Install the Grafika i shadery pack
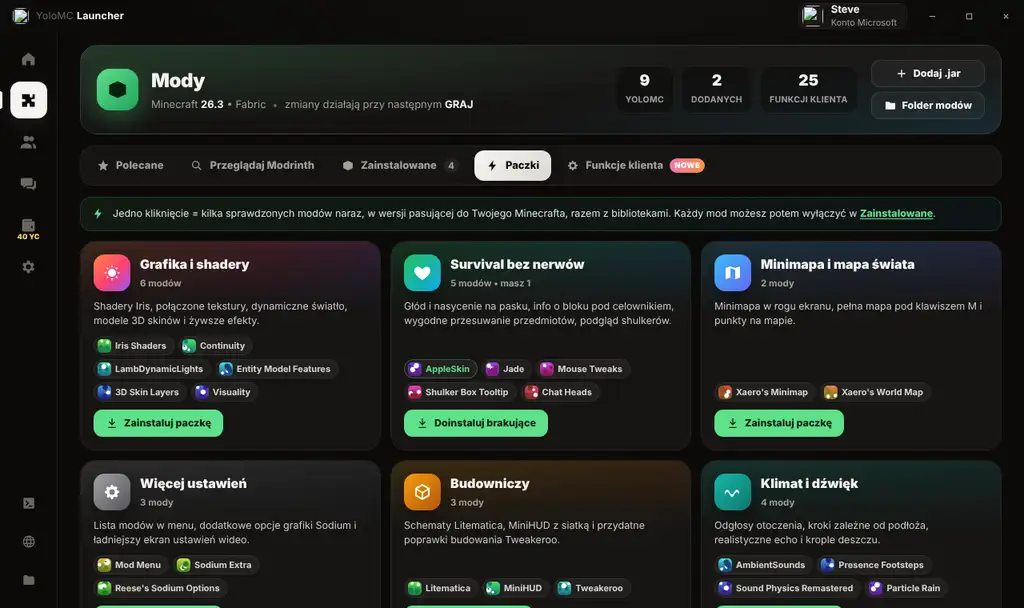 point(158,423)
